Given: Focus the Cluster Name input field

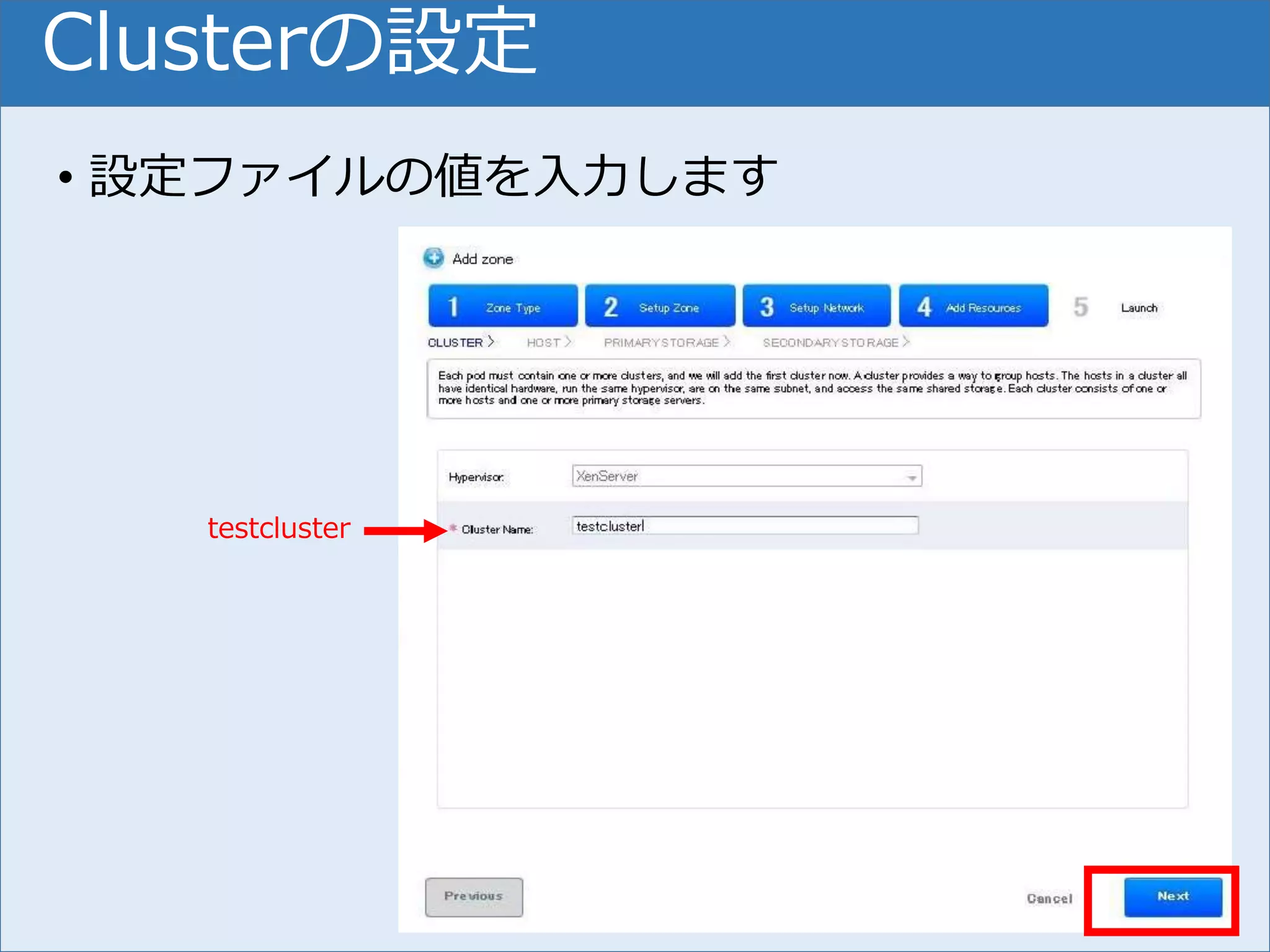Looking at the screenshot, I should [745, 526].
